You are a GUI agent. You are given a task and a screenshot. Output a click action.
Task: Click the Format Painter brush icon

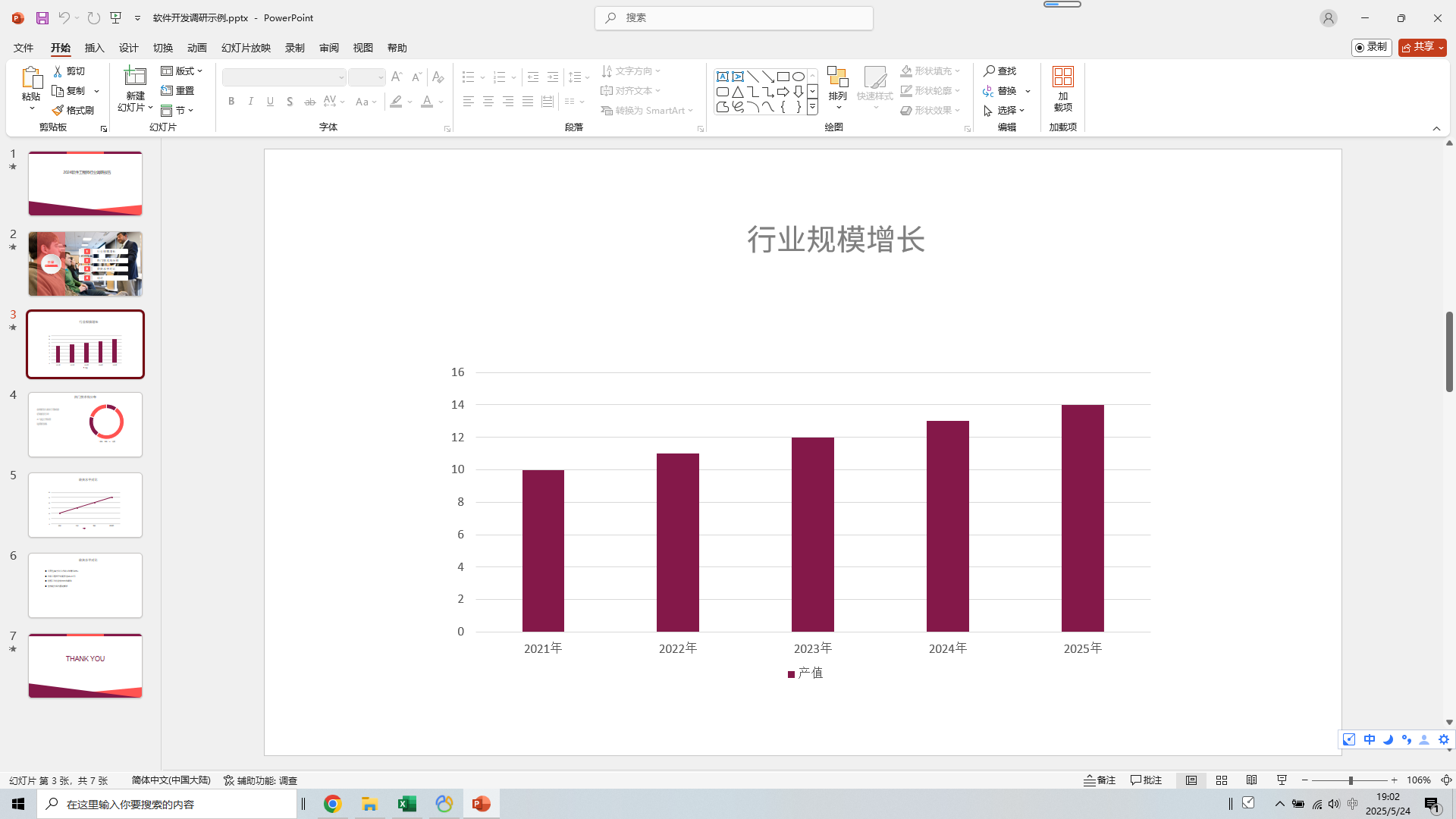pyautogui.click(x=58, y=111)
